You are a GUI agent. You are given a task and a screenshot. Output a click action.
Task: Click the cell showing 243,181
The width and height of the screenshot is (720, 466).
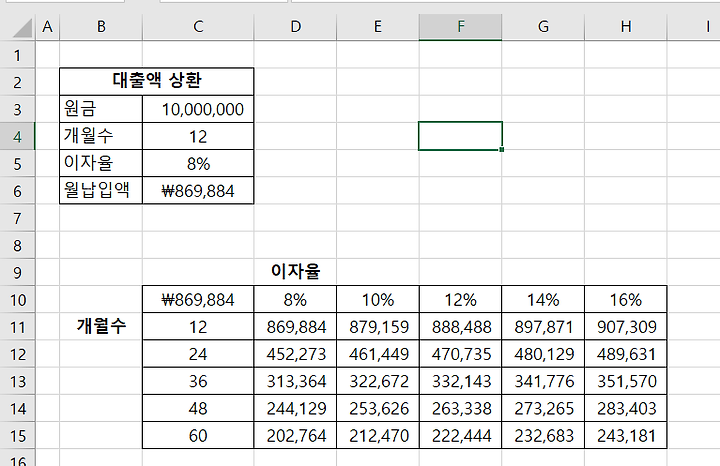pos(626,435)
